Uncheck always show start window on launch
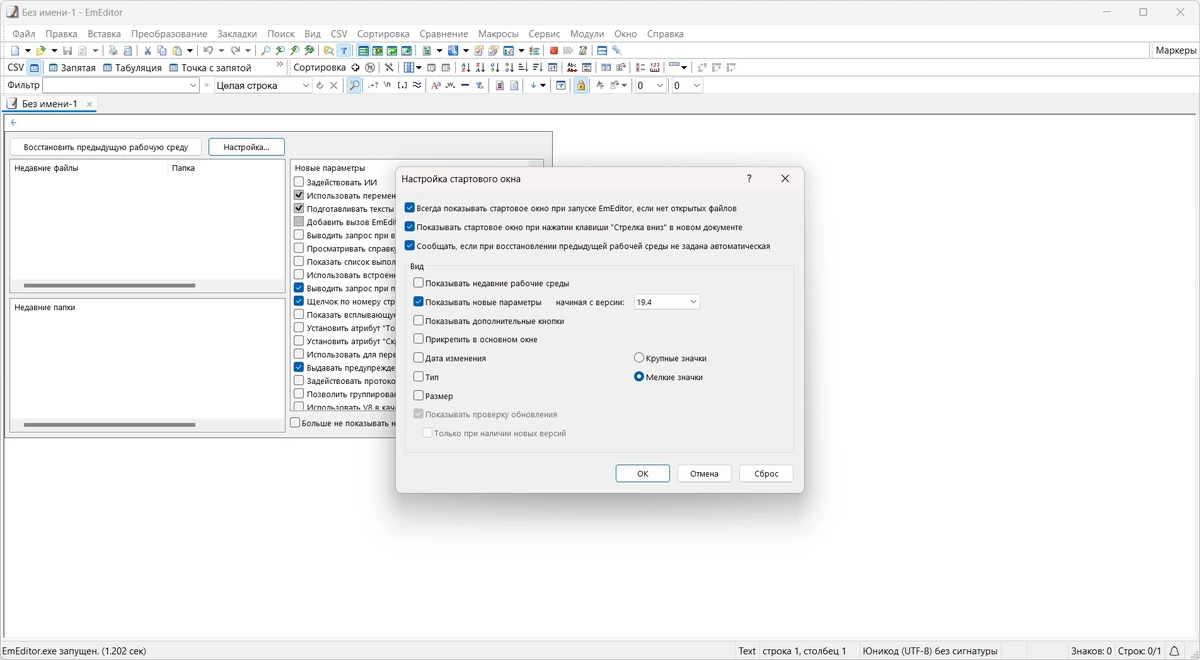The image size is (1200, 660). pos(410,208)
